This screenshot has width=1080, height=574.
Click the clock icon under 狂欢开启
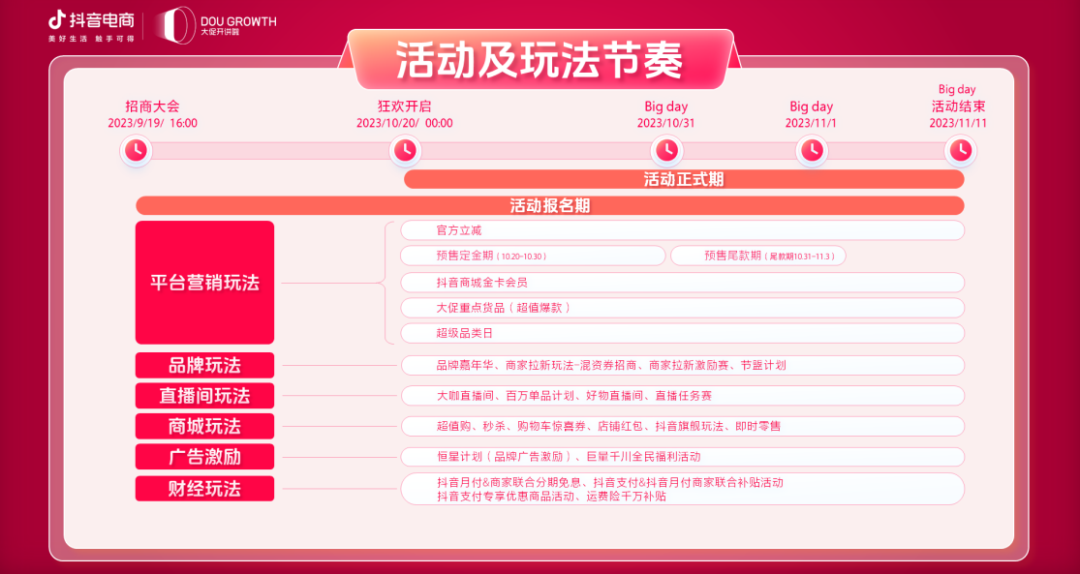[x=405, y=150]
